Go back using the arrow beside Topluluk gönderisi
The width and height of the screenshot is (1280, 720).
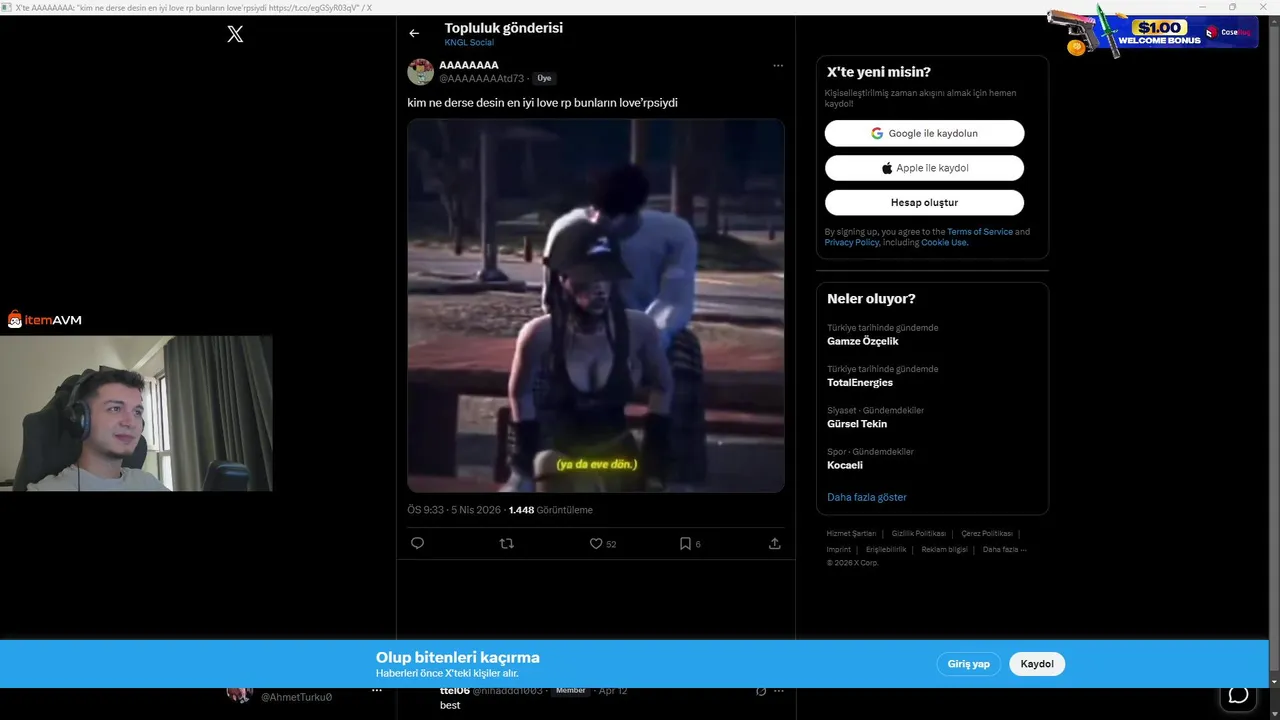coord(414,33)
